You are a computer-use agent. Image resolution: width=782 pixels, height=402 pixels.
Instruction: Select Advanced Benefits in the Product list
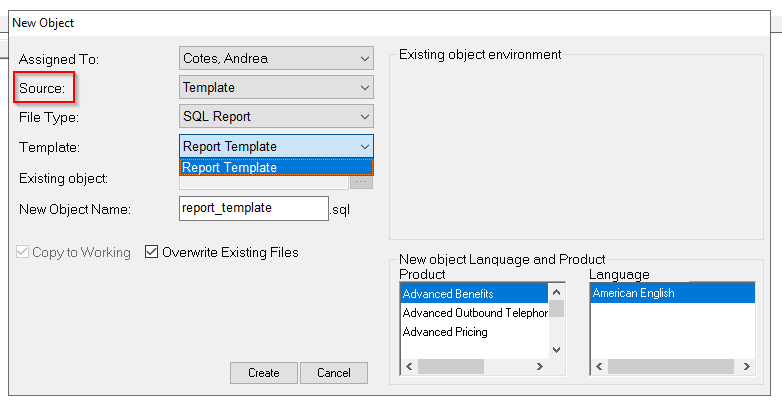474,294
